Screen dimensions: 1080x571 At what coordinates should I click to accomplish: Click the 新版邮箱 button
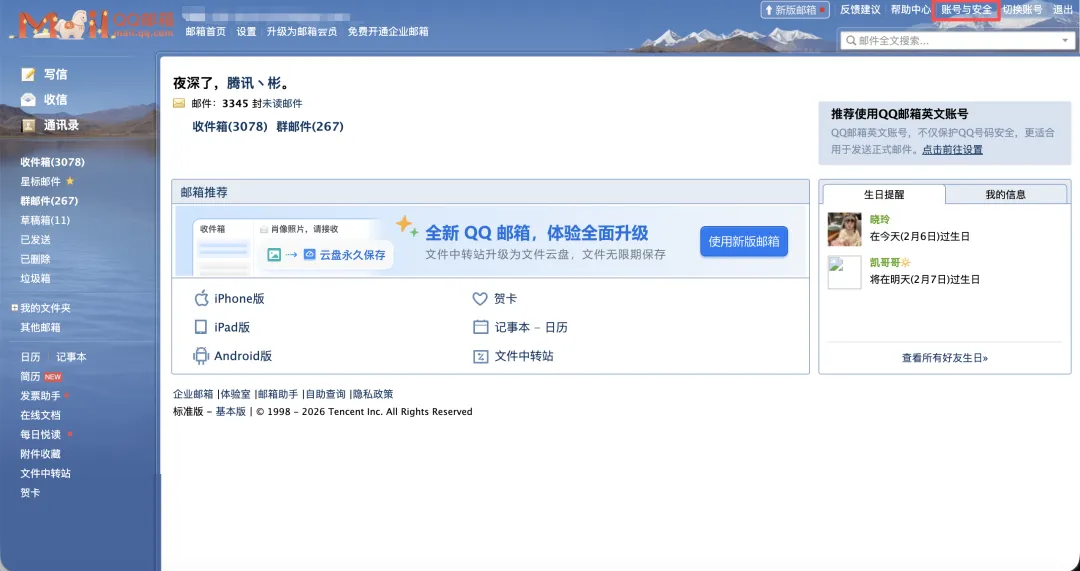(x=795, y=10)
